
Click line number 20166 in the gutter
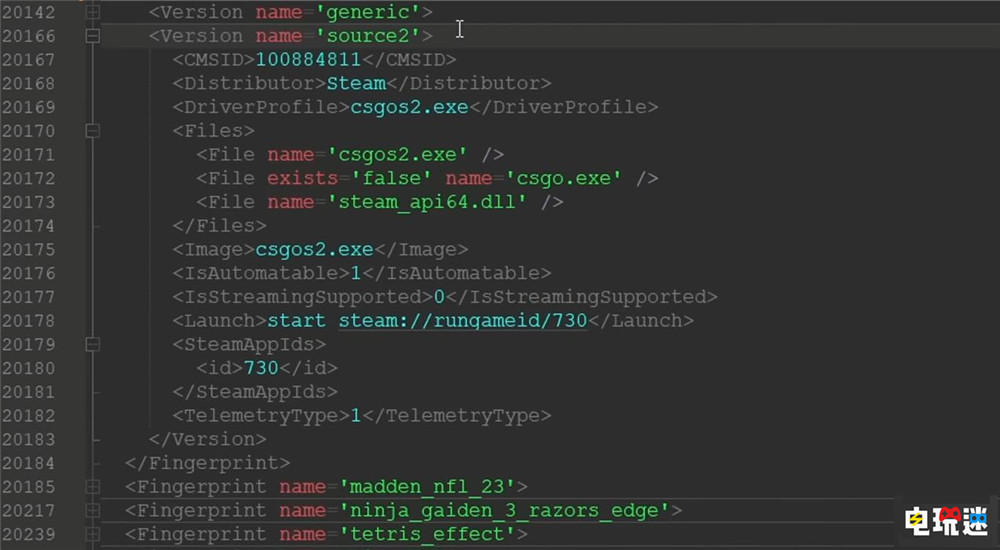[29, 36]
